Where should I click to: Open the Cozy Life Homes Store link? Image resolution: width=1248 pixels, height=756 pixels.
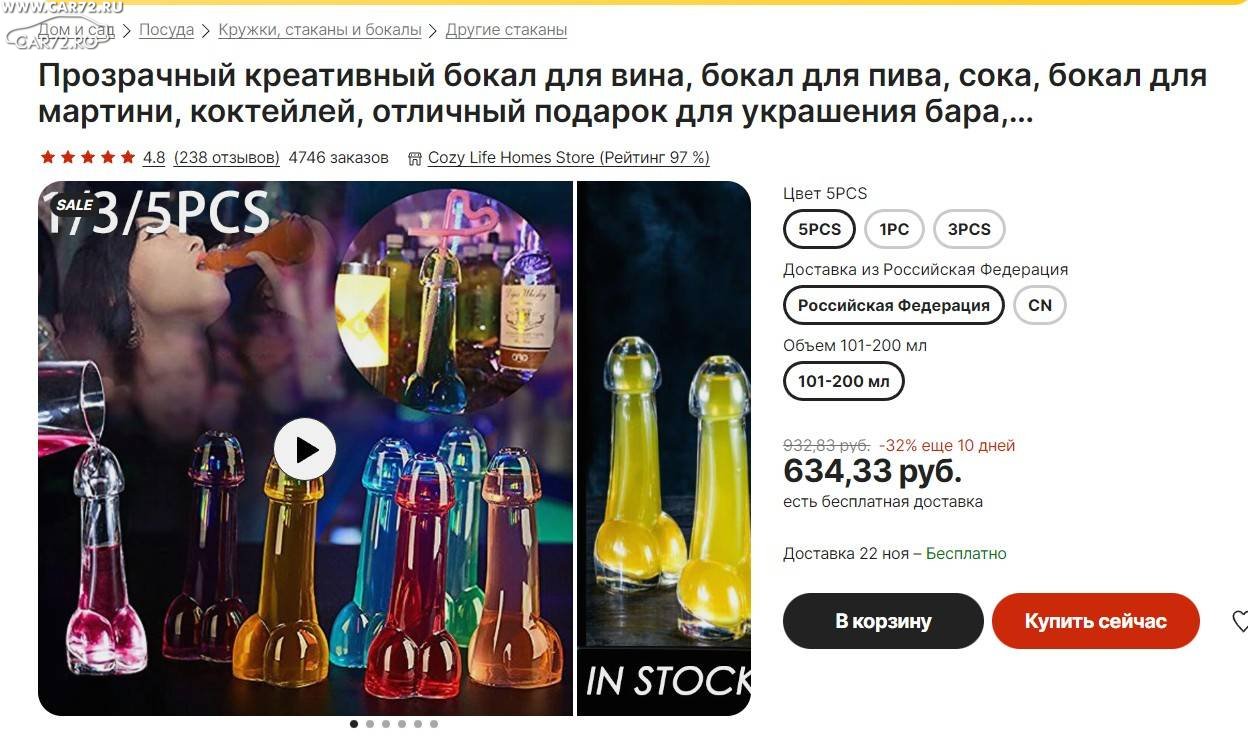coord(569,157)
